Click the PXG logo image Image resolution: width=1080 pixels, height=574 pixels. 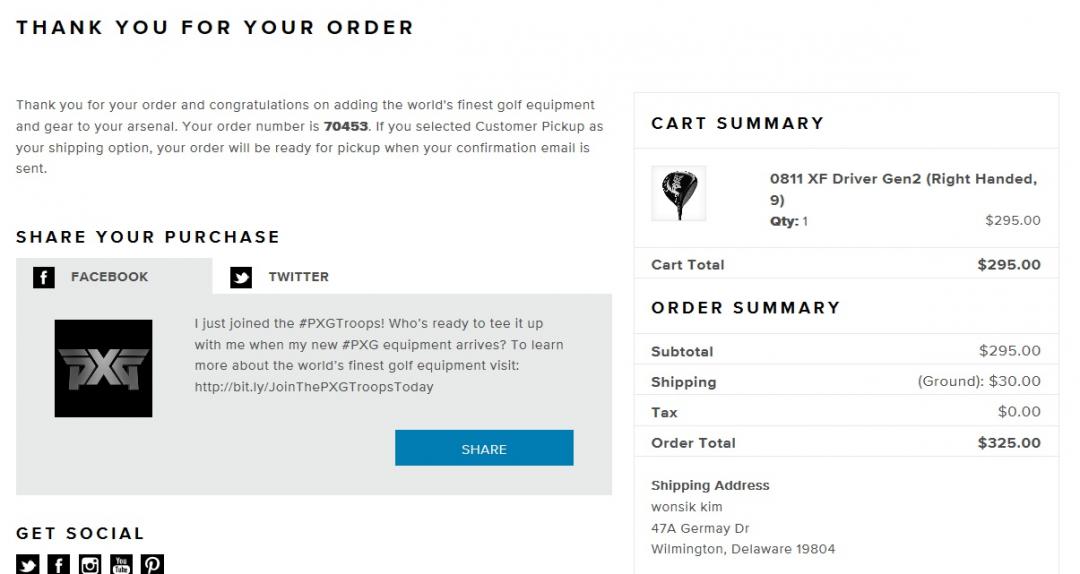pyautogui.click(x=103, y=368)
